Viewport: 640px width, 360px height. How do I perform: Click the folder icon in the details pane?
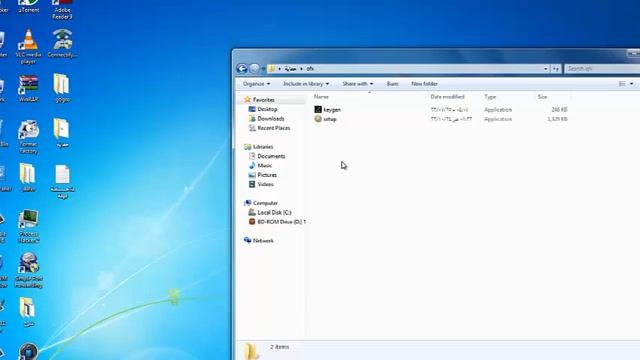[251, 351]
